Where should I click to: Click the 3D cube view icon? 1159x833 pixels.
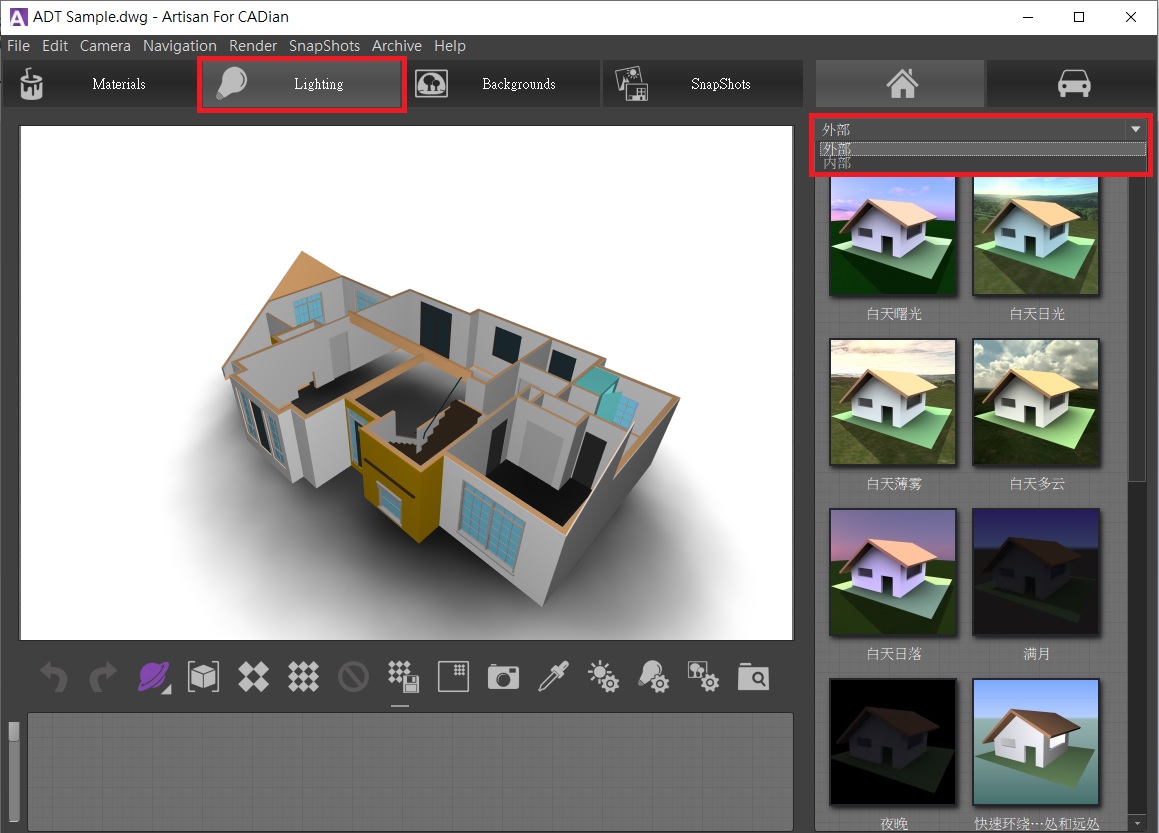click(203, 677)
